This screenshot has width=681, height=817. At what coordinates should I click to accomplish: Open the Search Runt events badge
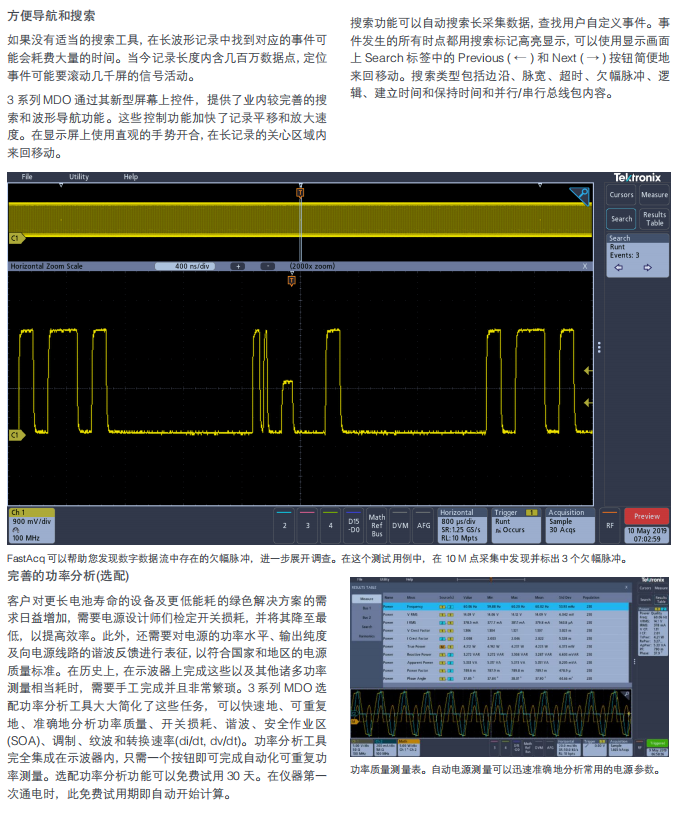638,254
